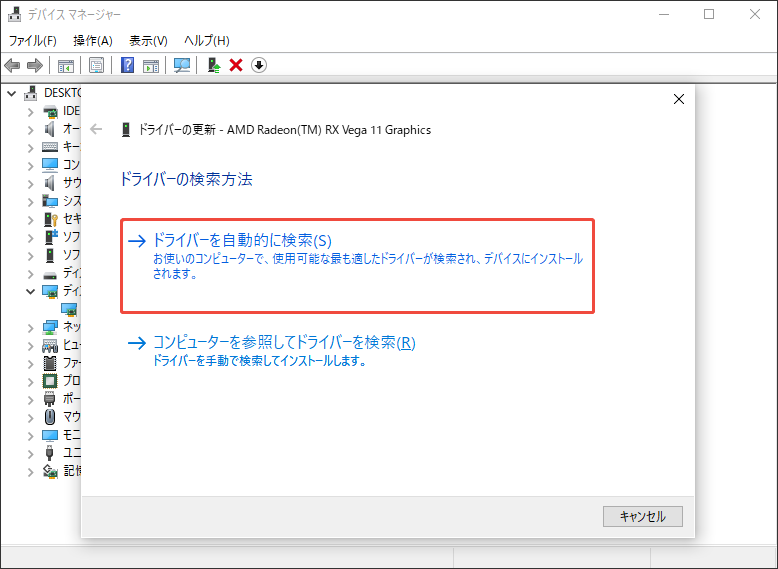Open the Properties toolbar icon
Image resolution: width=778 pixels, height=569 pixels.
click(x=96, y=65)
